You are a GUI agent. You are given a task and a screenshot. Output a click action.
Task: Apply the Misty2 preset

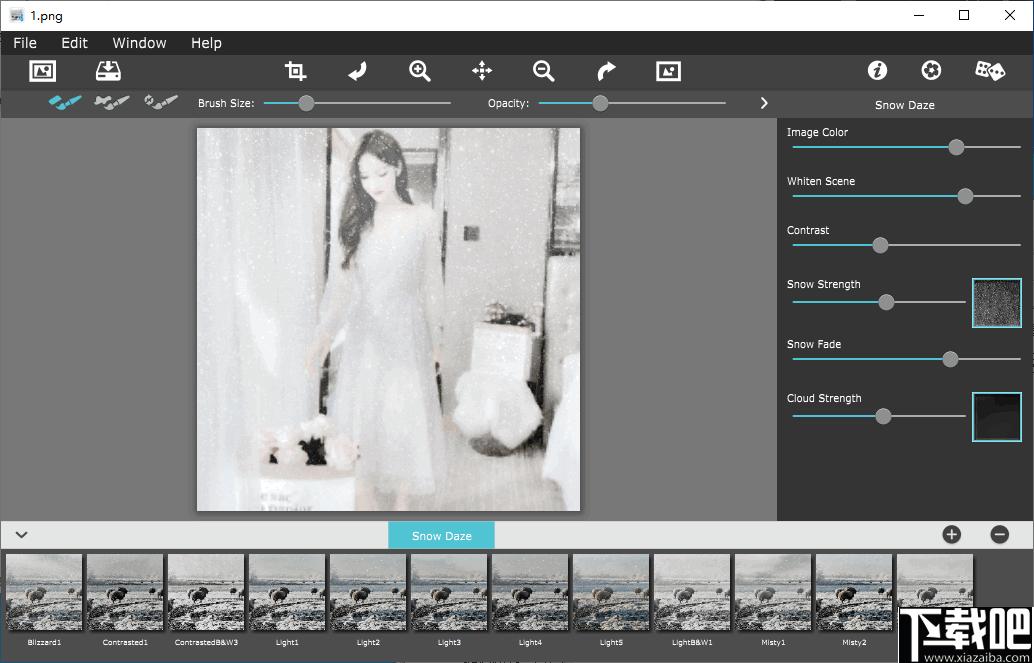(x=854, y=593)
